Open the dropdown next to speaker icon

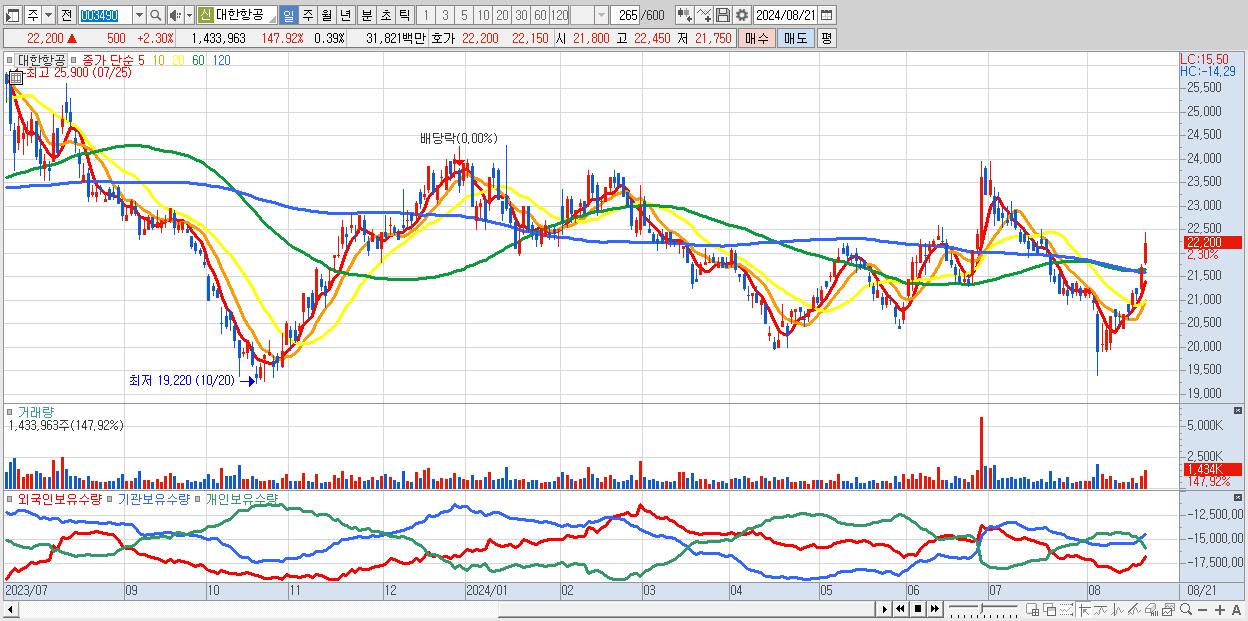click(189, 15)
